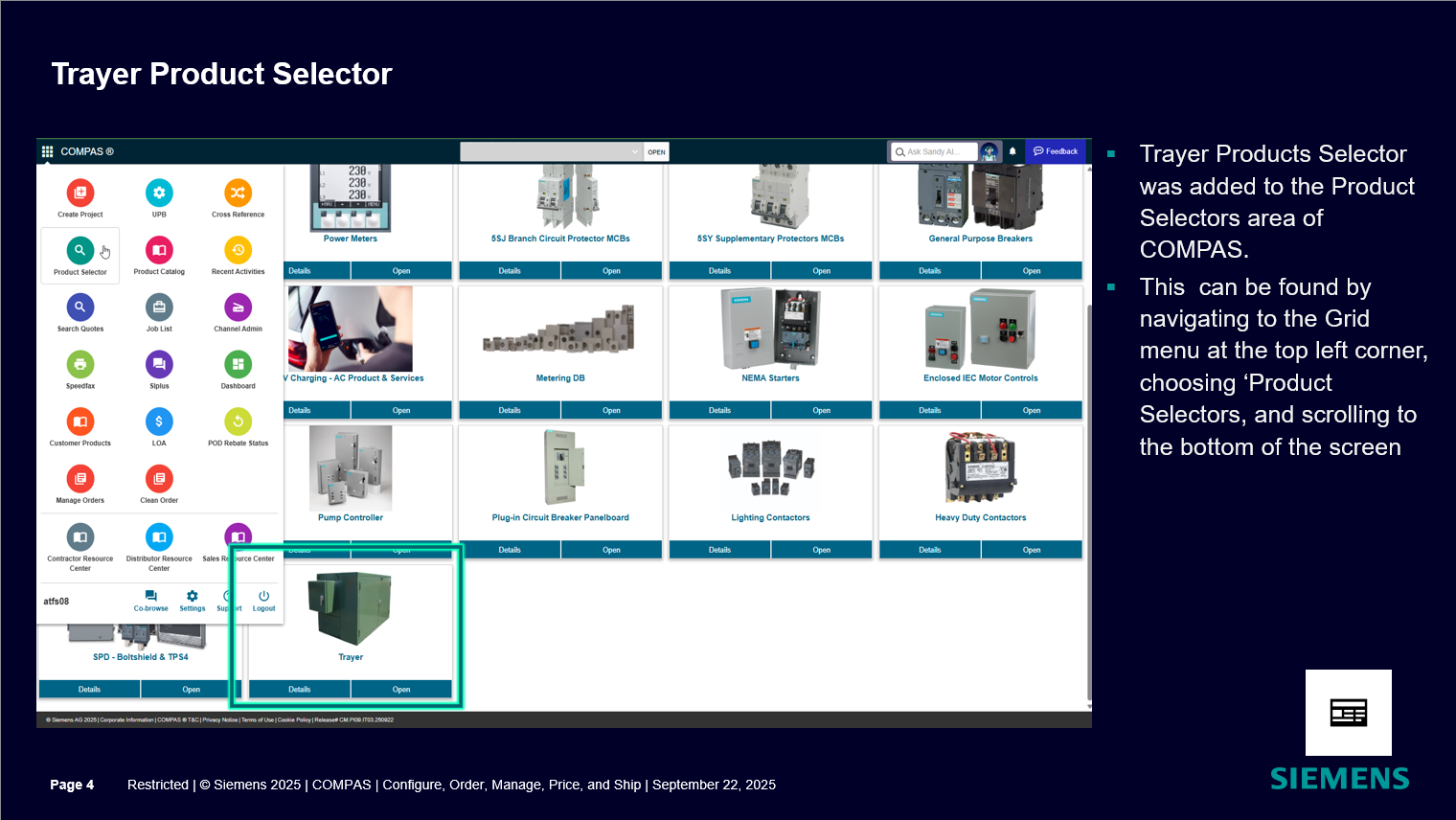Image resolution: width=1456 pixels, height=820 pixels.
Task: Open the NEMA Starters selector
Action: pos(822,410)
